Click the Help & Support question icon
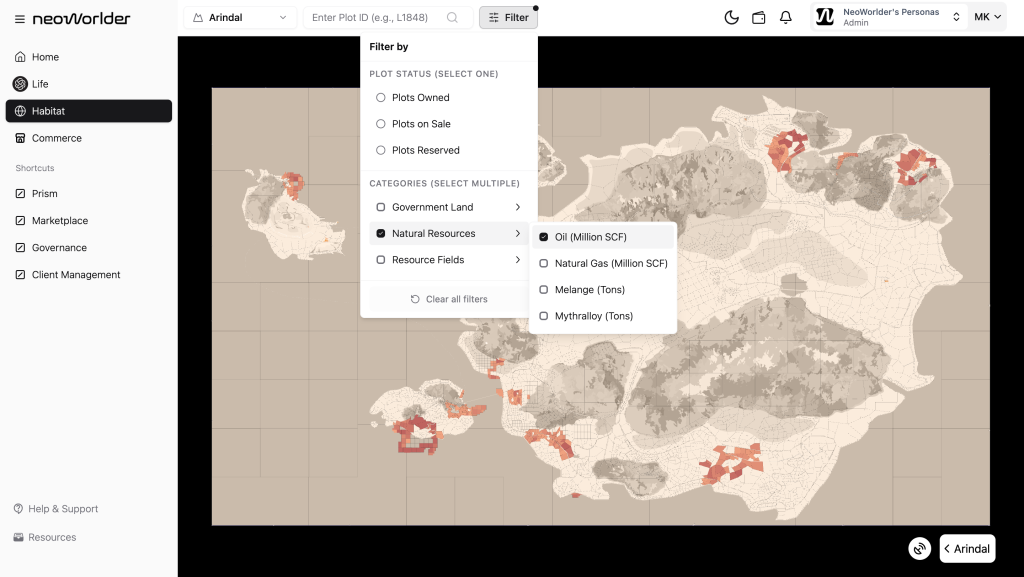 tap(18, 508)
